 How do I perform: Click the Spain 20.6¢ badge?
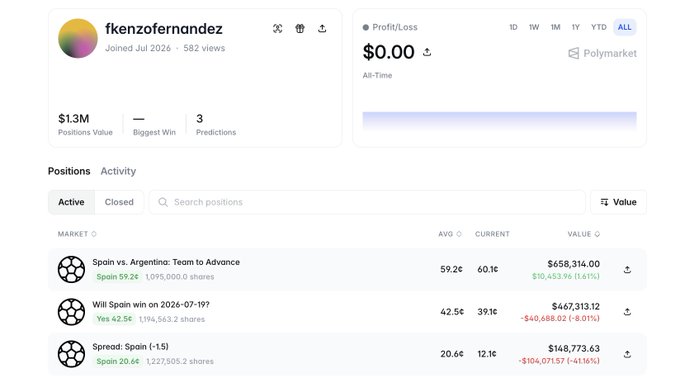coord(118,361)
